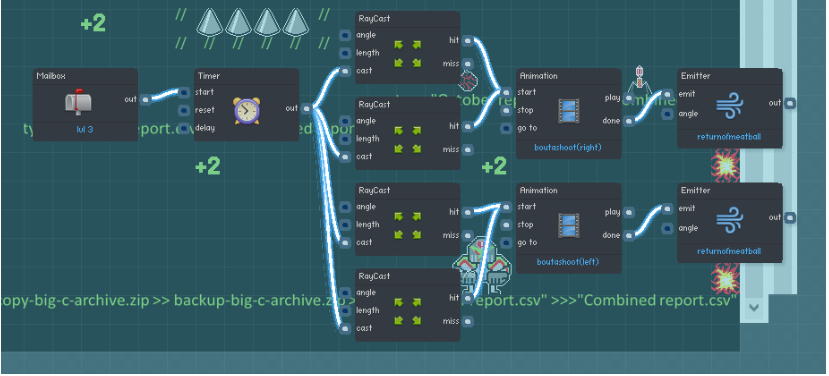Click the green arrows icon in the topmost RayCast node

408,54
